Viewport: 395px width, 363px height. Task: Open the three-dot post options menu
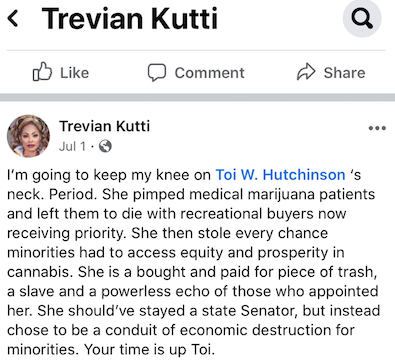point(377,128)
